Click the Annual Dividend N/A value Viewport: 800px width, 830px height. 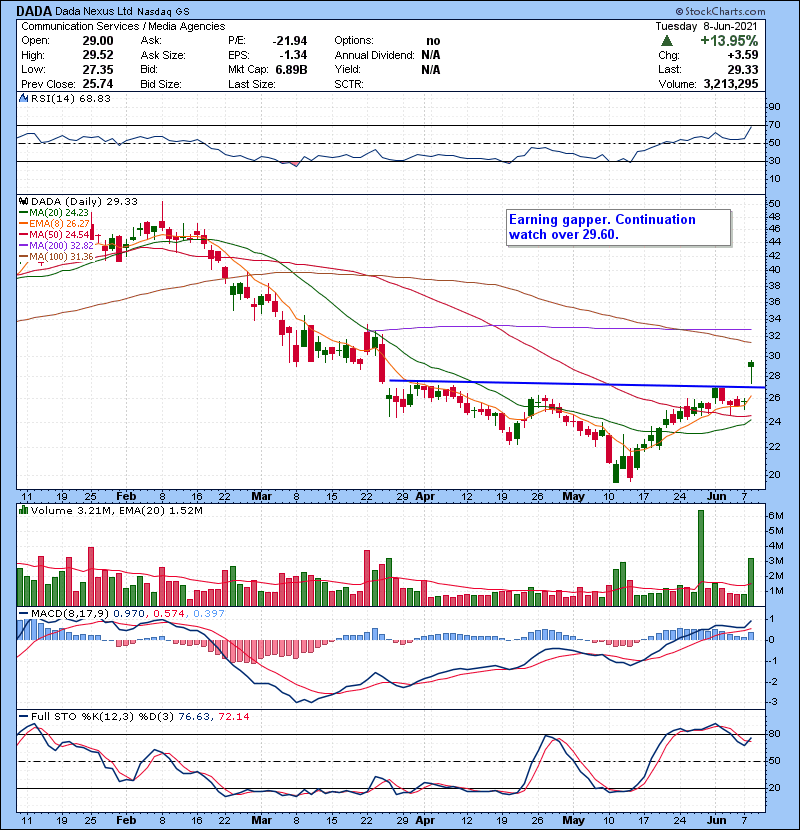(430, 55)
